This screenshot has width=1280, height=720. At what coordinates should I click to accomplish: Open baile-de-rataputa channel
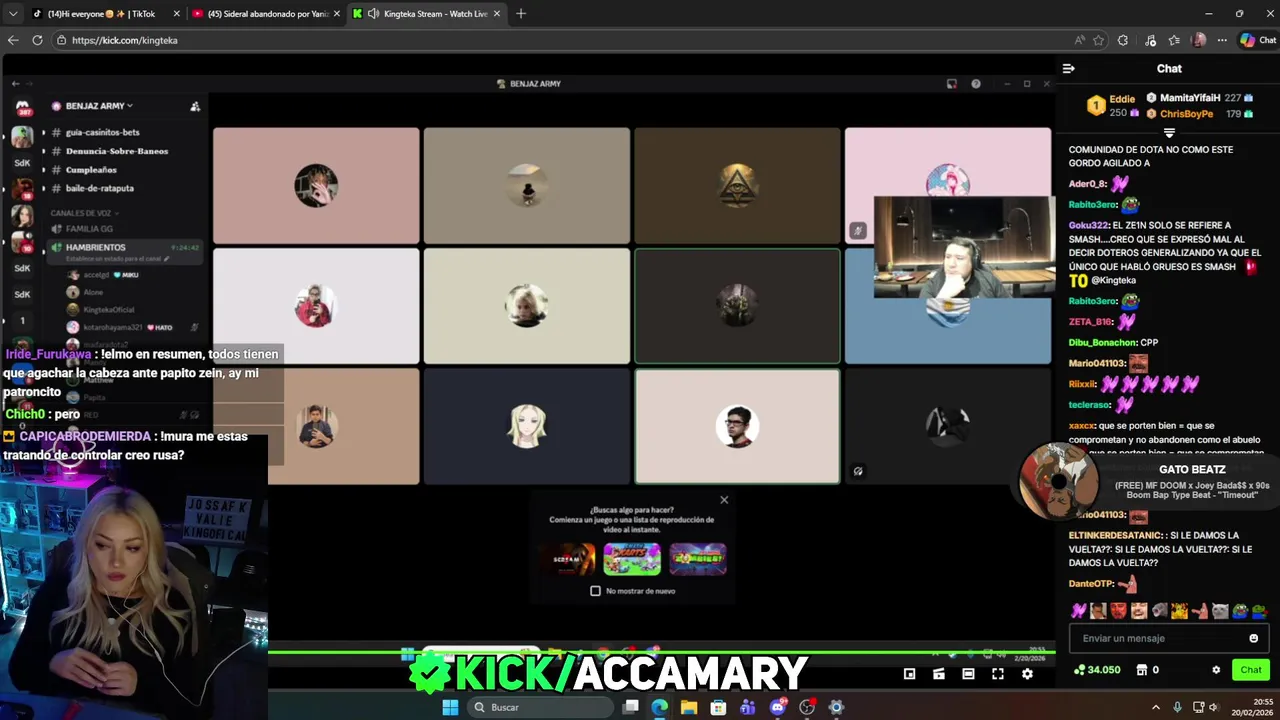[100, 188]
